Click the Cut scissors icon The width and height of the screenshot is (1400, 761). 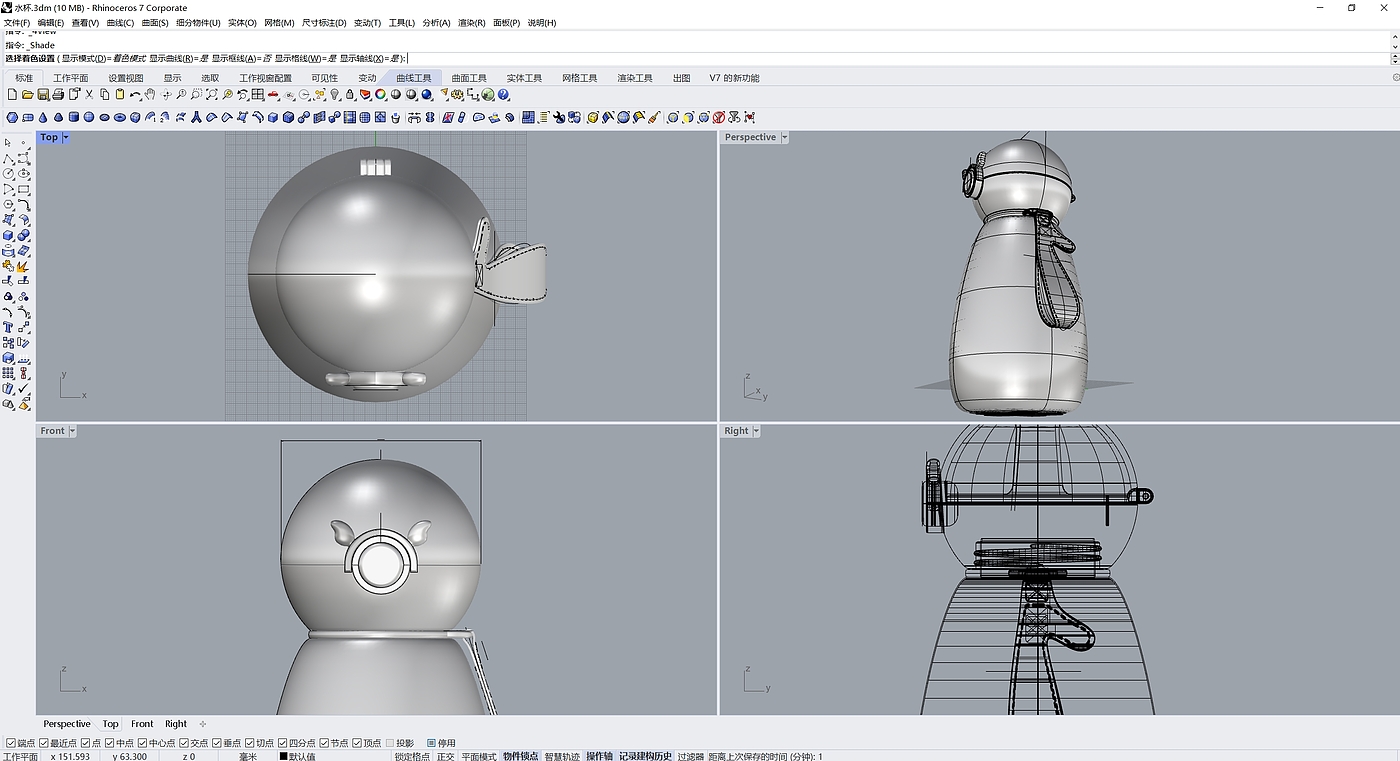point(89,95)
